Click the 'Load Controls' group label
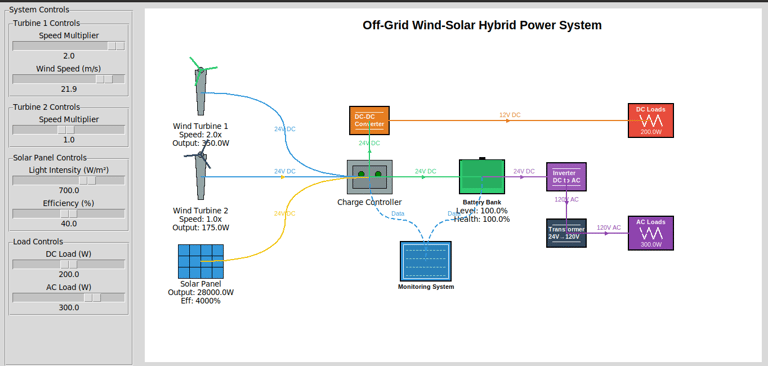Screen dimensions: 768x366 pyautogui.click(x=38, y=242)
